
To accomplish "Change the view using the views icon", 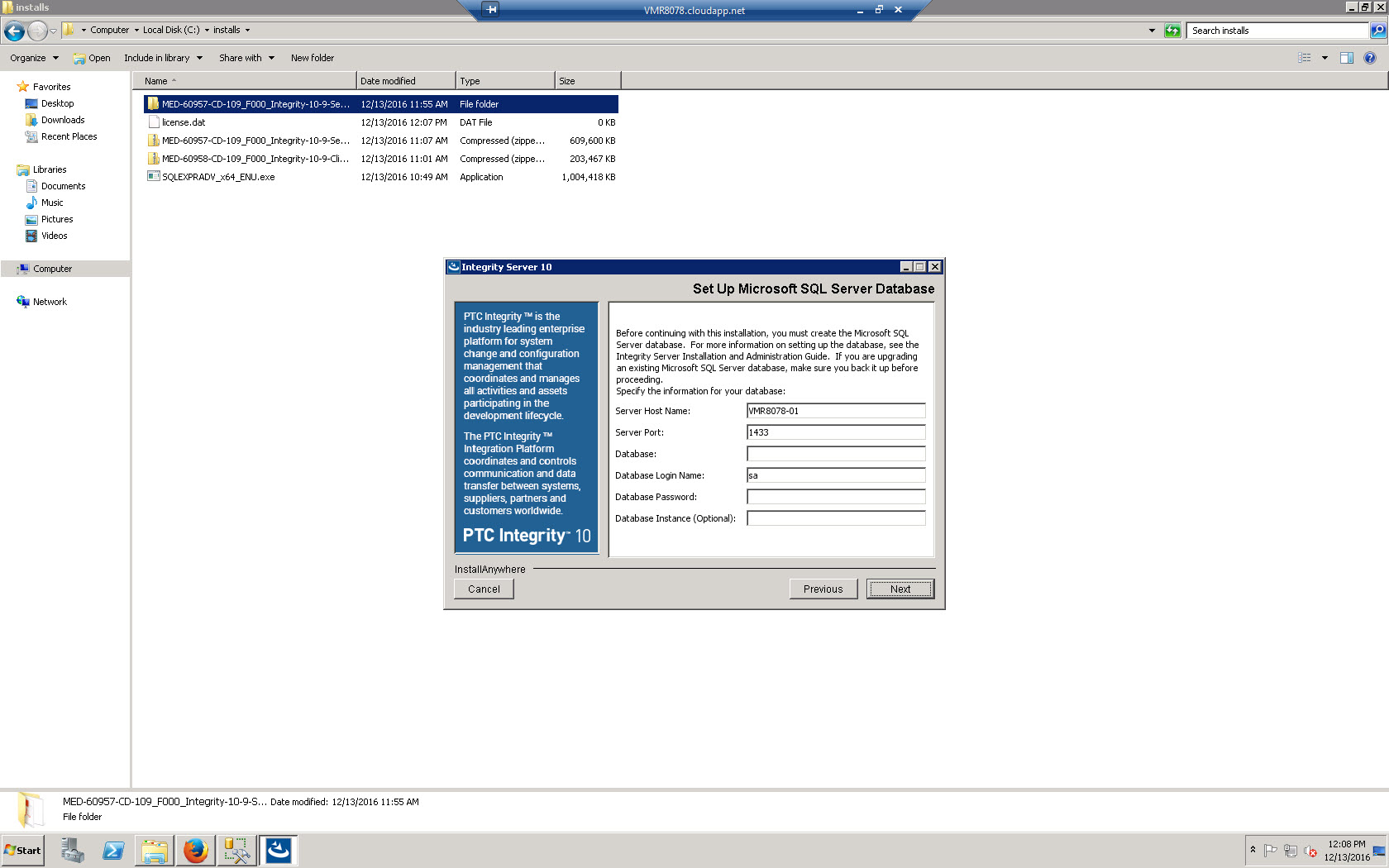I will 1305,58.
